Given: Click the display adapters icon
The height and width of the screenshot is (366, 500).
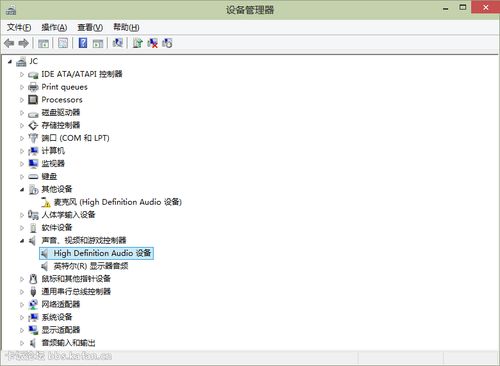Looking at the screenshot, I should (33, 330).
